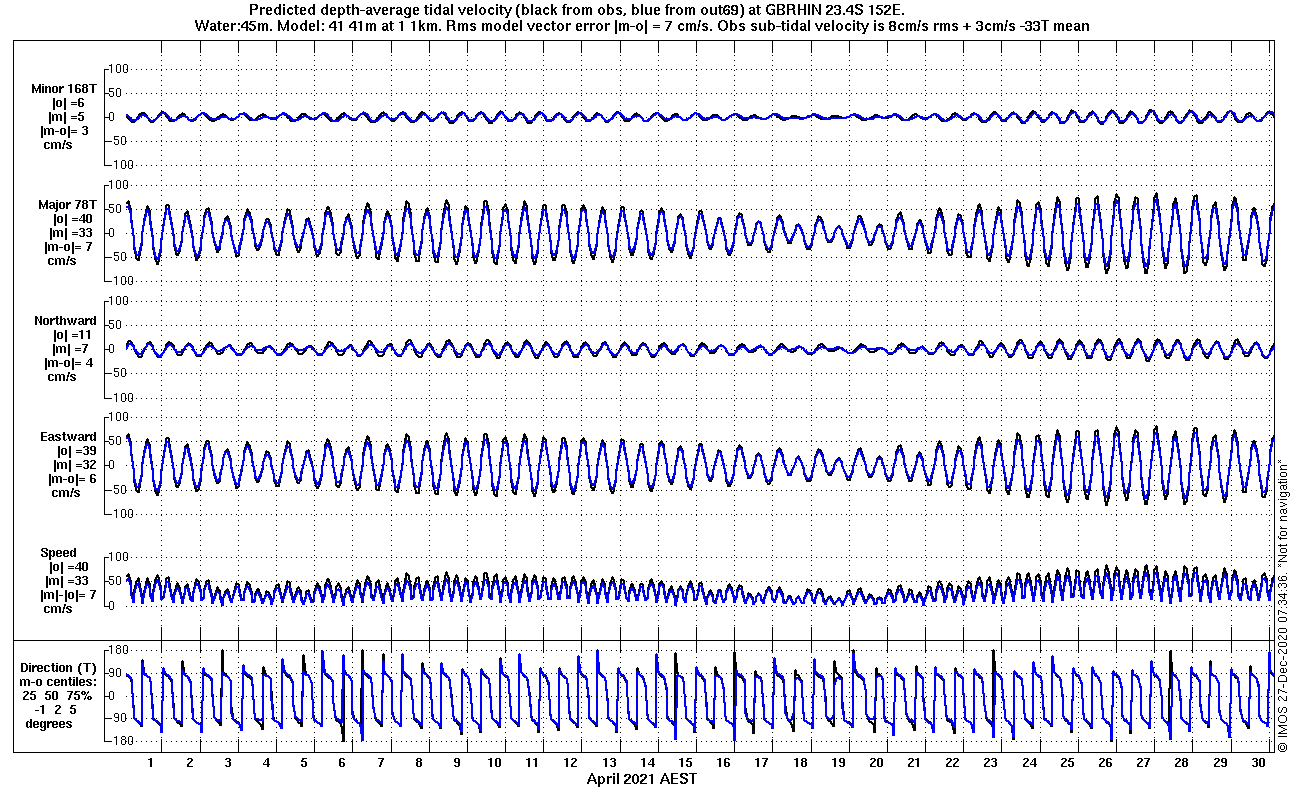
Task: Click '|o| =40' in the Speed panel
Action: (69, 567)
